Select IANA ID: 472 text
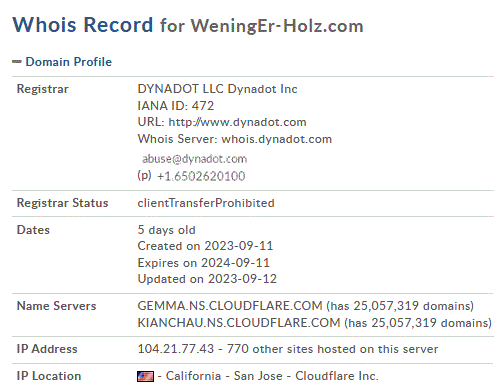 coord(176,106)
